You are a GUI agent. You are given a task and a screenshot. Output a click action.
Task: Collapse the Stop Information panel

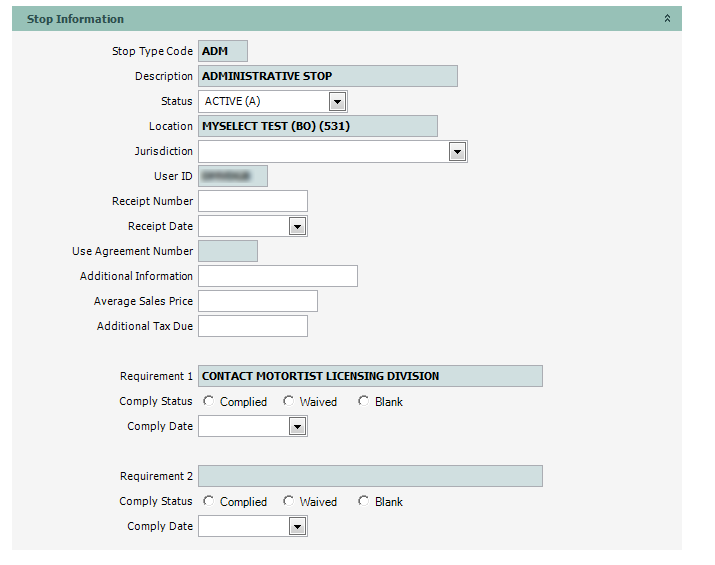(668, 19)
